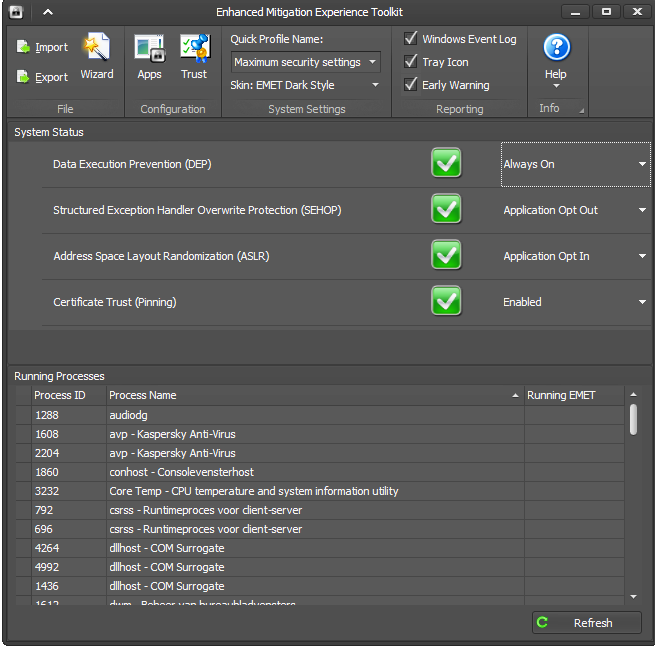Select avp Kaspersky process 2204
Screen dimensions: 655x647
point(320,453)
